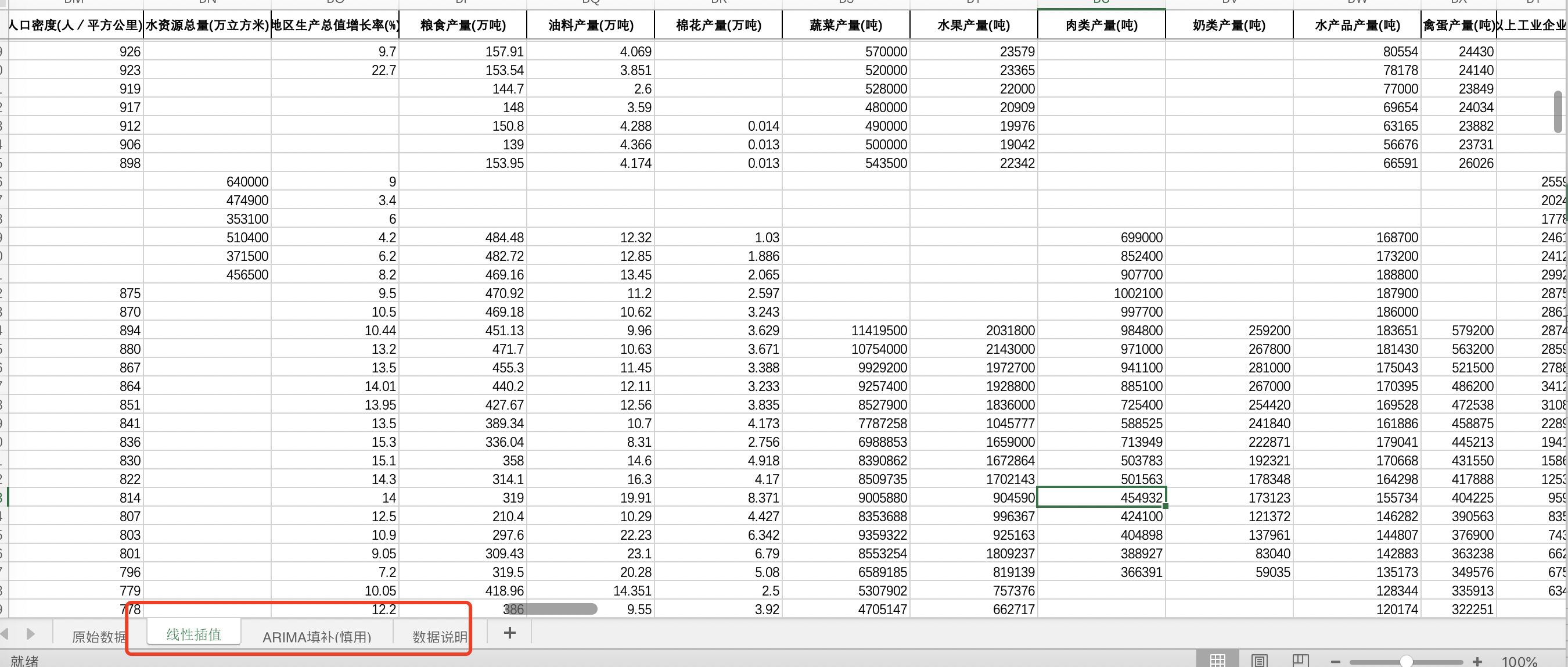Screen dimensions: 1568x667
Task: Open the 数据说明 sheet tab
Action: pyautogui.click(x=440, y=637)
